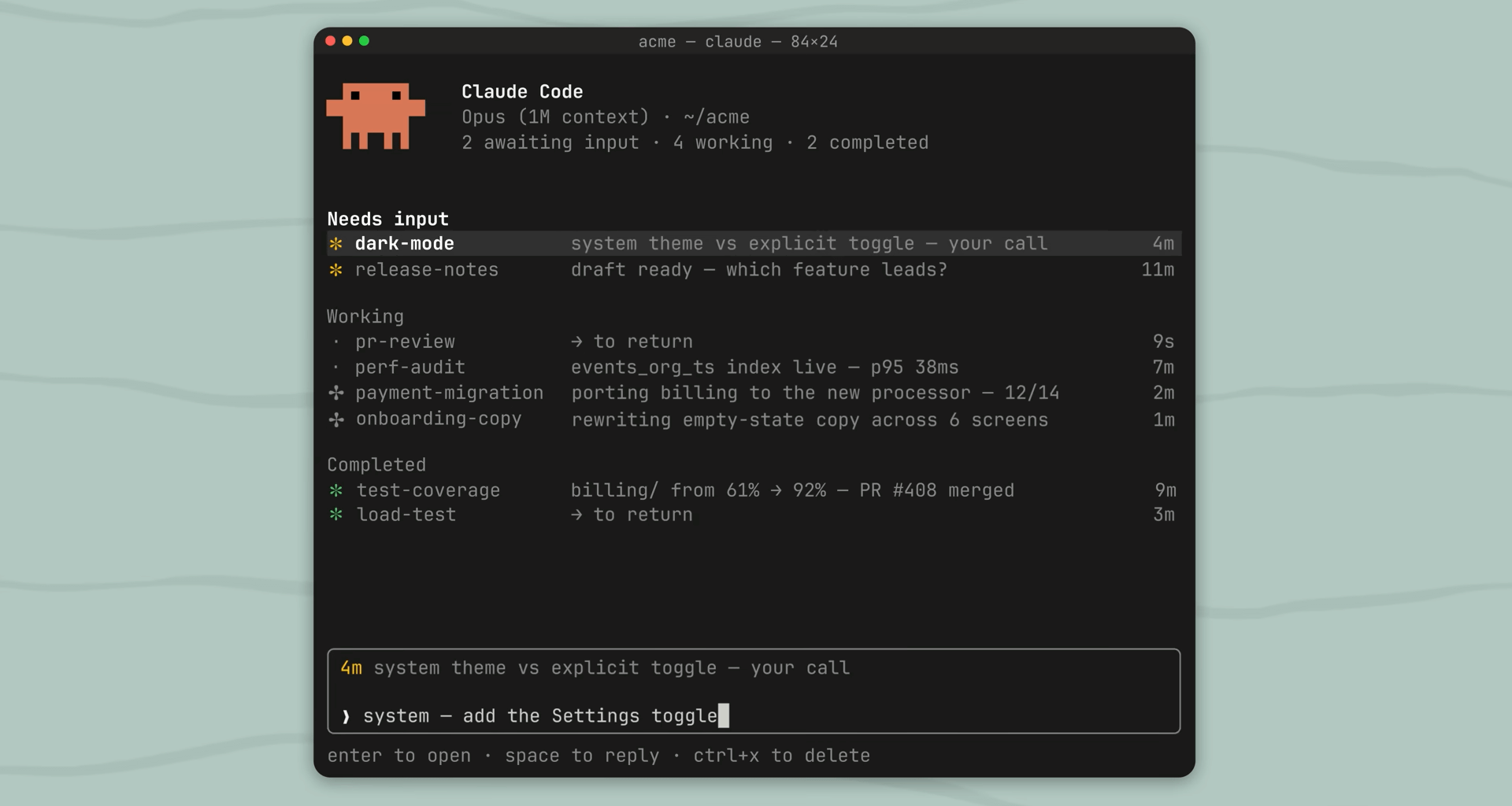Select the release-notes session

pyautogui.click(x=754, y=269)
